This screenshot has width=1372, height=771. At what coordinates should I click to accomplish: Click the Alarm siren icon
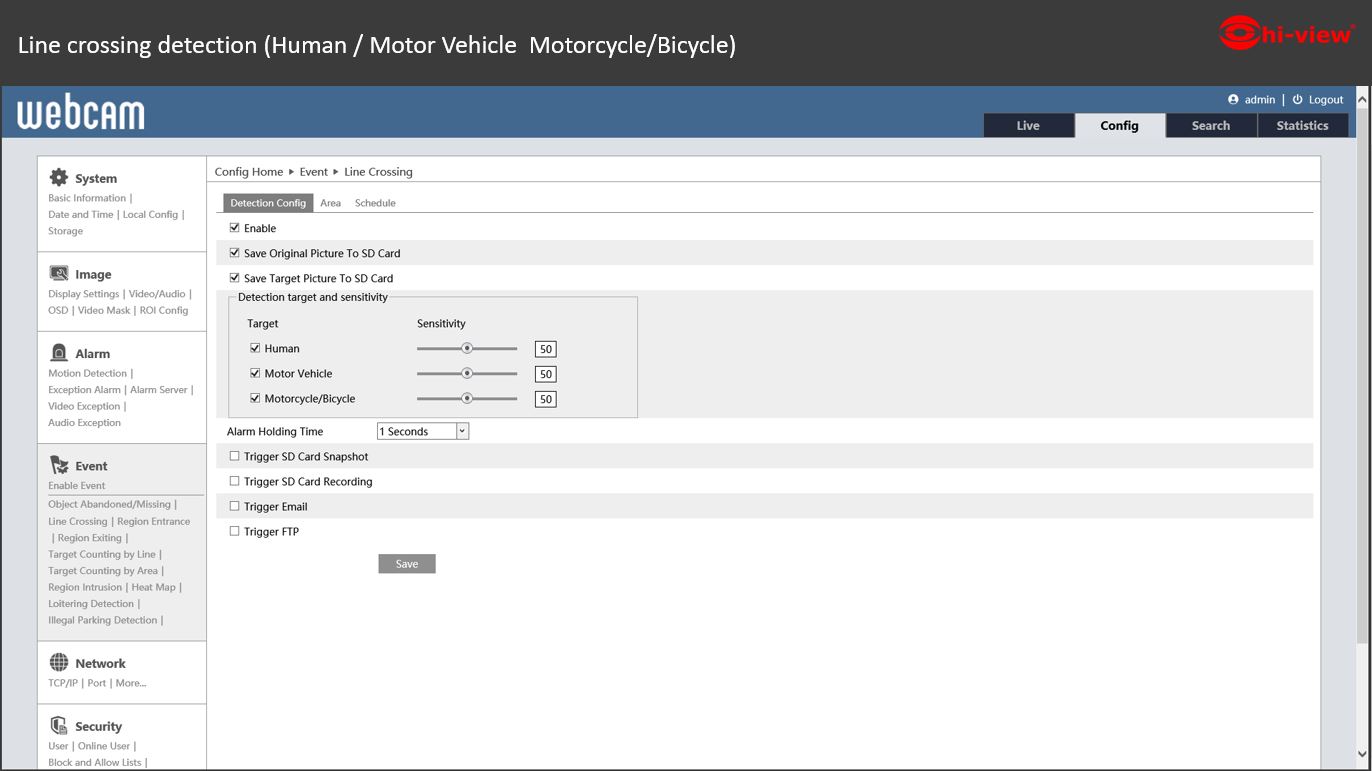tap(59, 353)
